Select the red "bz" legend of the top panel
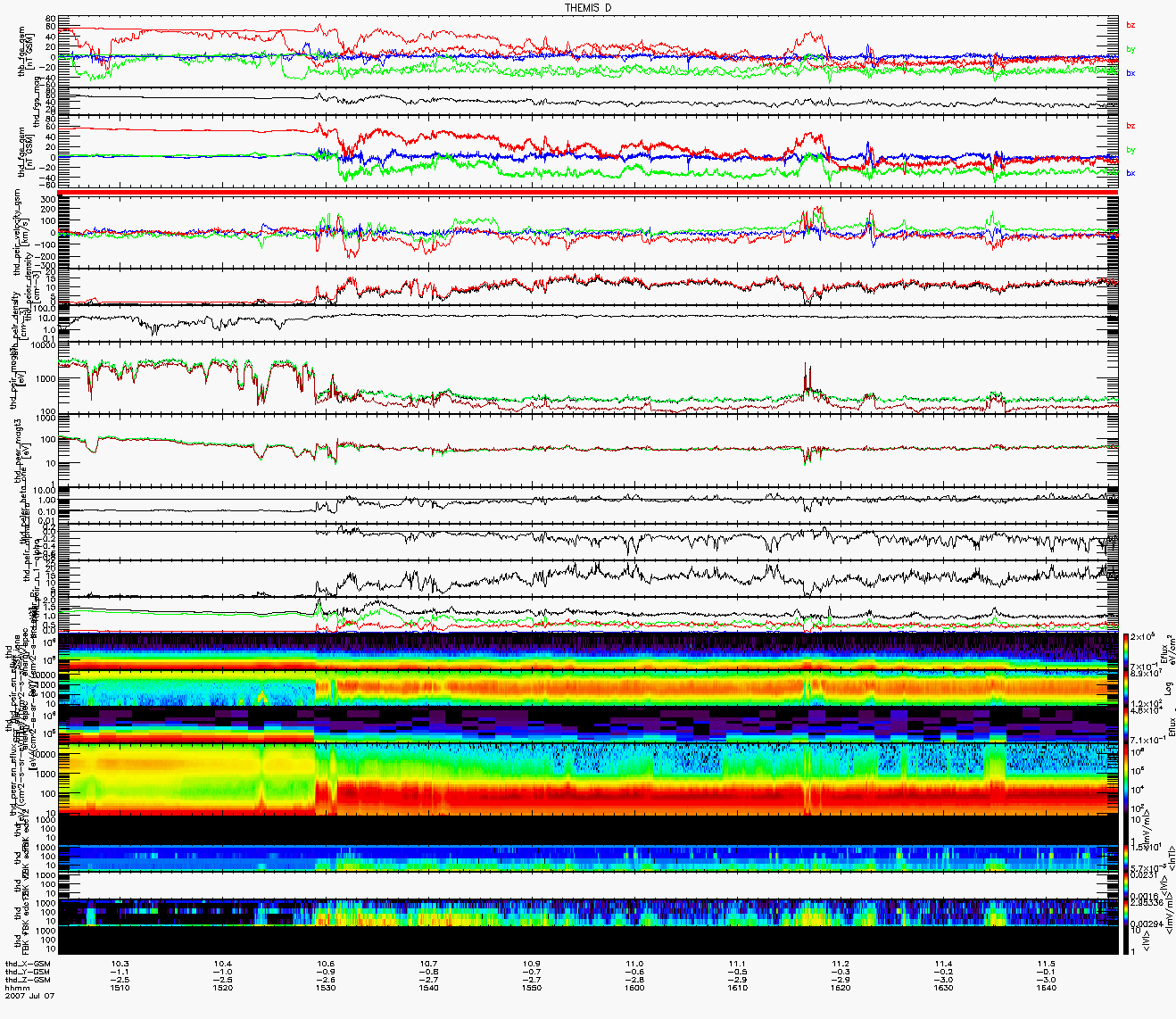The image size is (1176, 1019). (x=1130, y=25)
